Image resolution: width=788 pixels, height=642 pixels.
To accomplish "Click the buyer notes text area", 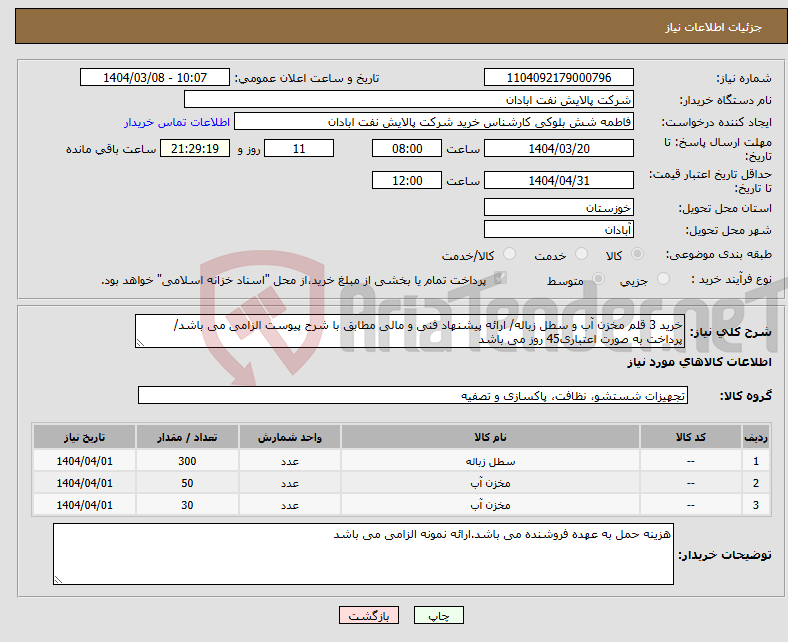I will click(x=363, y=554).
